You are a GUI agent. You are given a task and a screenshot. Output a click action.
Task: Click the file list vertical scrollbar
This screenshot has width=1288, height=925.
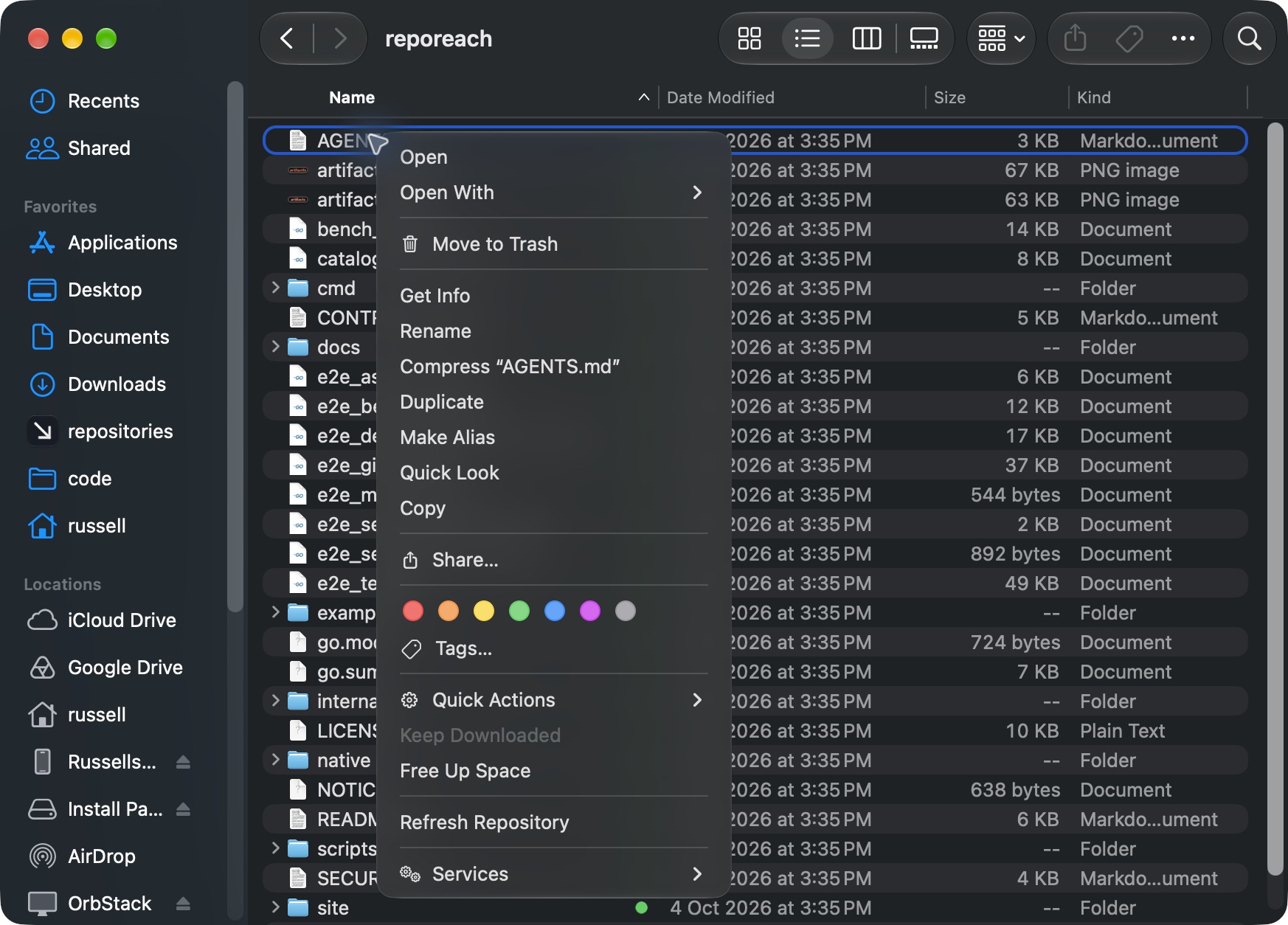tap(1275, 499)
